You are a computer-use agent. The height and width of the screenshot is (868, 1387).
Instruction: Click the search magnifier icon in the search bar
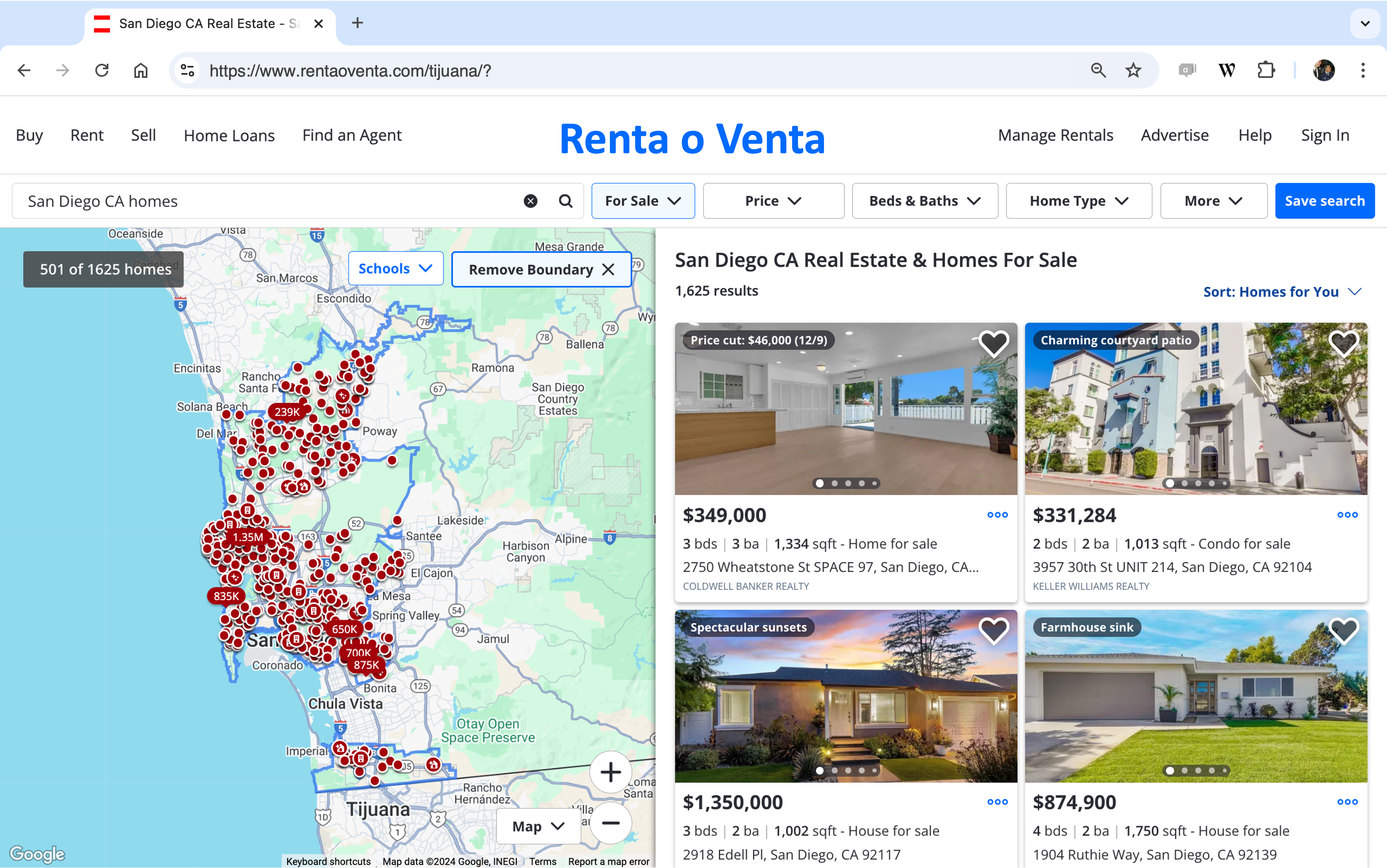click(x=566, y=200)
